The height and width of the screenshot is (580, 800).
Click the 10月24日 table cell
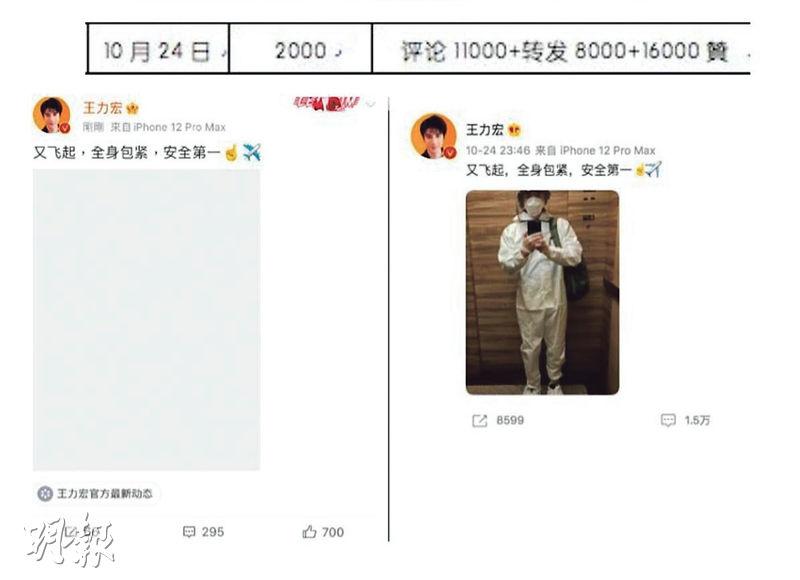click(x=158, y=49)
